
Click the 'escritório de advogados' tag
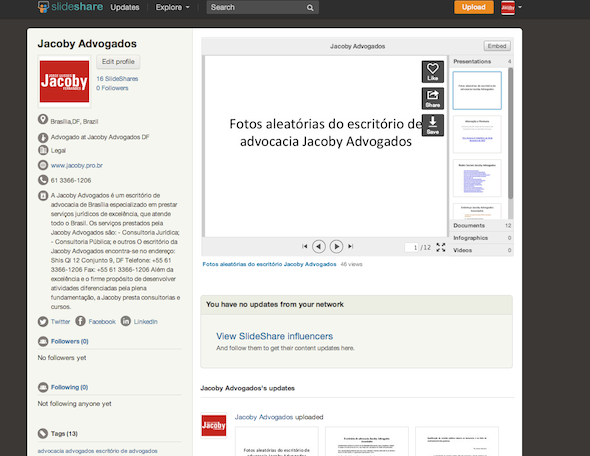tap(126, 451)
